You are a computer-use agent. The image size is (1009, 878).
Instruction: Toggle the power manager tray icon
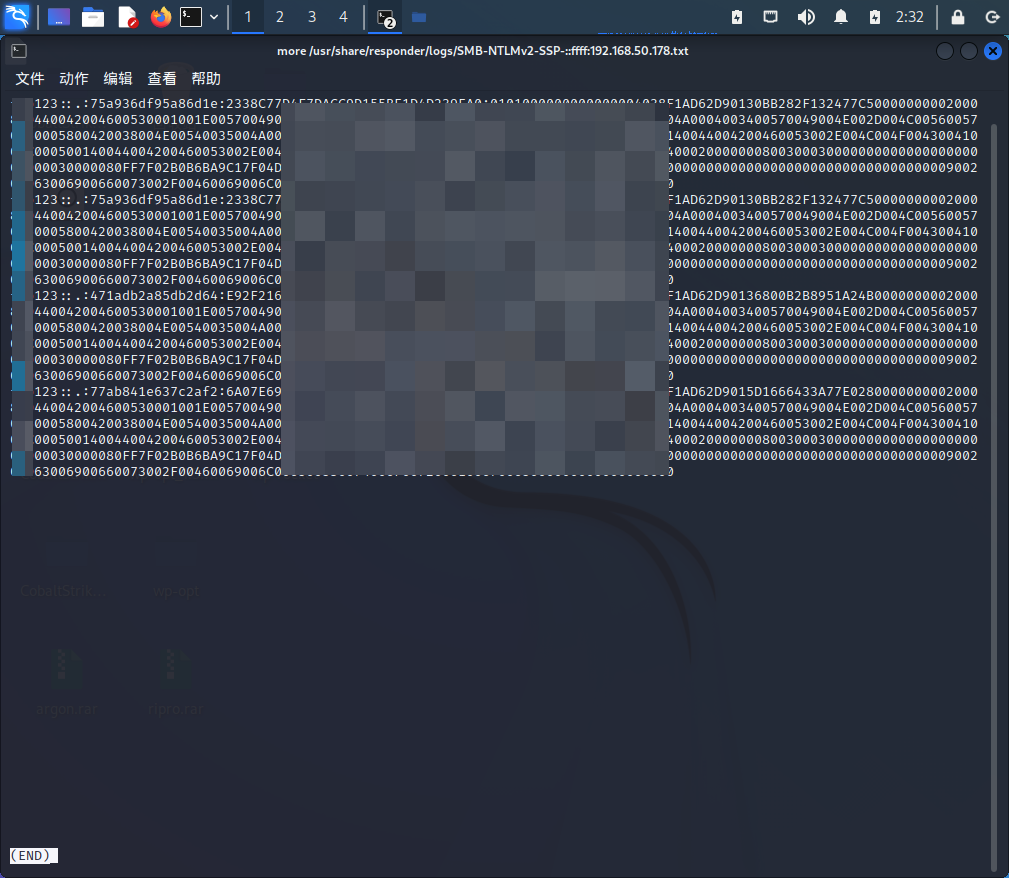point(737,16)
